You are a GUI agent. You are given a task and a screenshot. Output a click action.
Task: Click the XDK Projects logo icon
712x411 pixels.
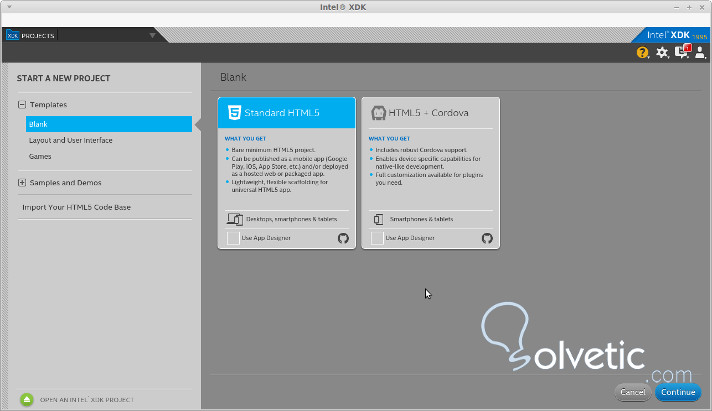coord(12,35)
